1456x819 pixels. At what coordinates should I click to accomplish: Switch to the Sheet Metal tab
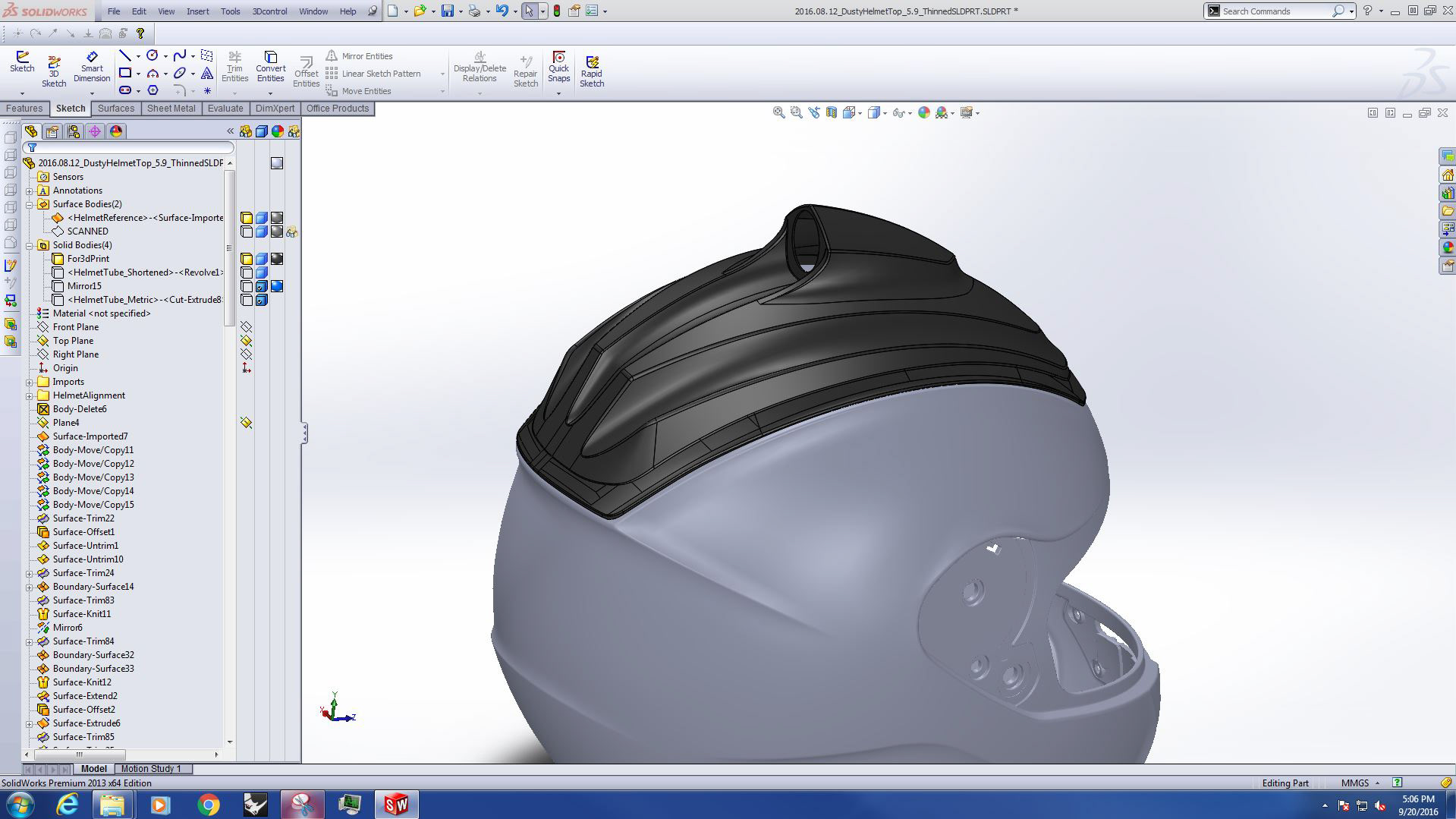click(171, 109)
